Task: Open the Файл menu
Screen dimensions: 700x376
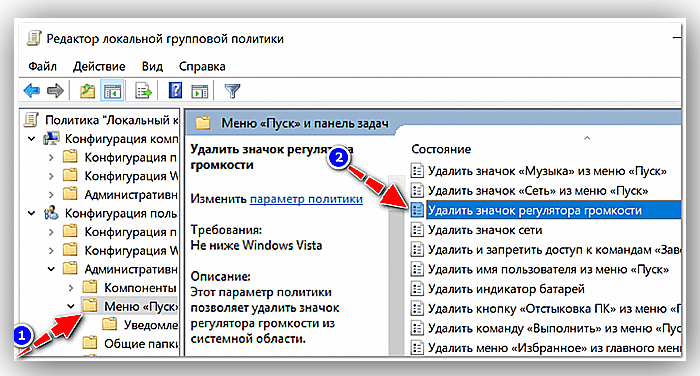Action: coord(42,66)
